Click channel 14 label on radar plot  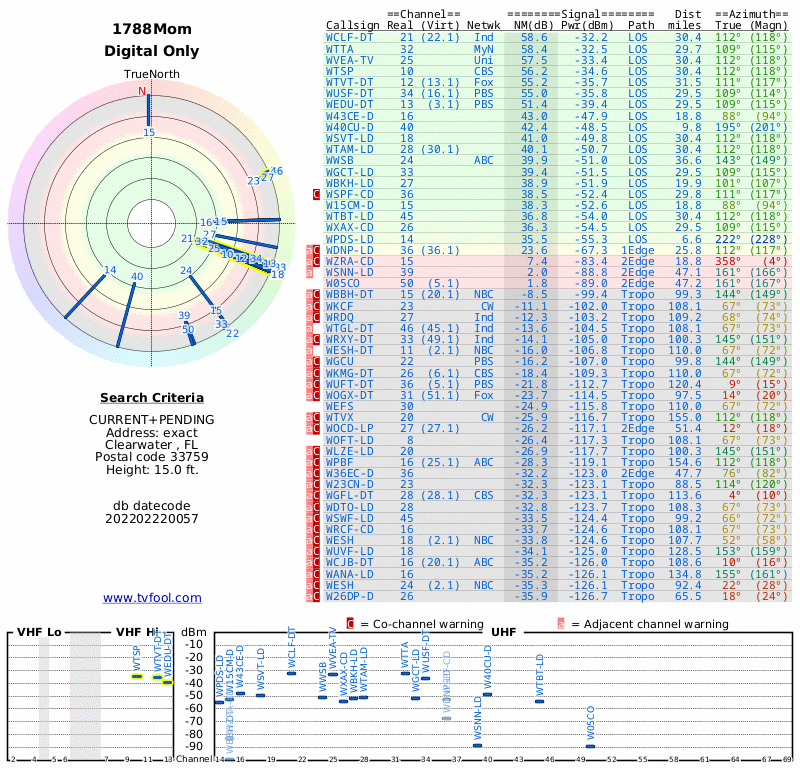(x=110, y=270)
